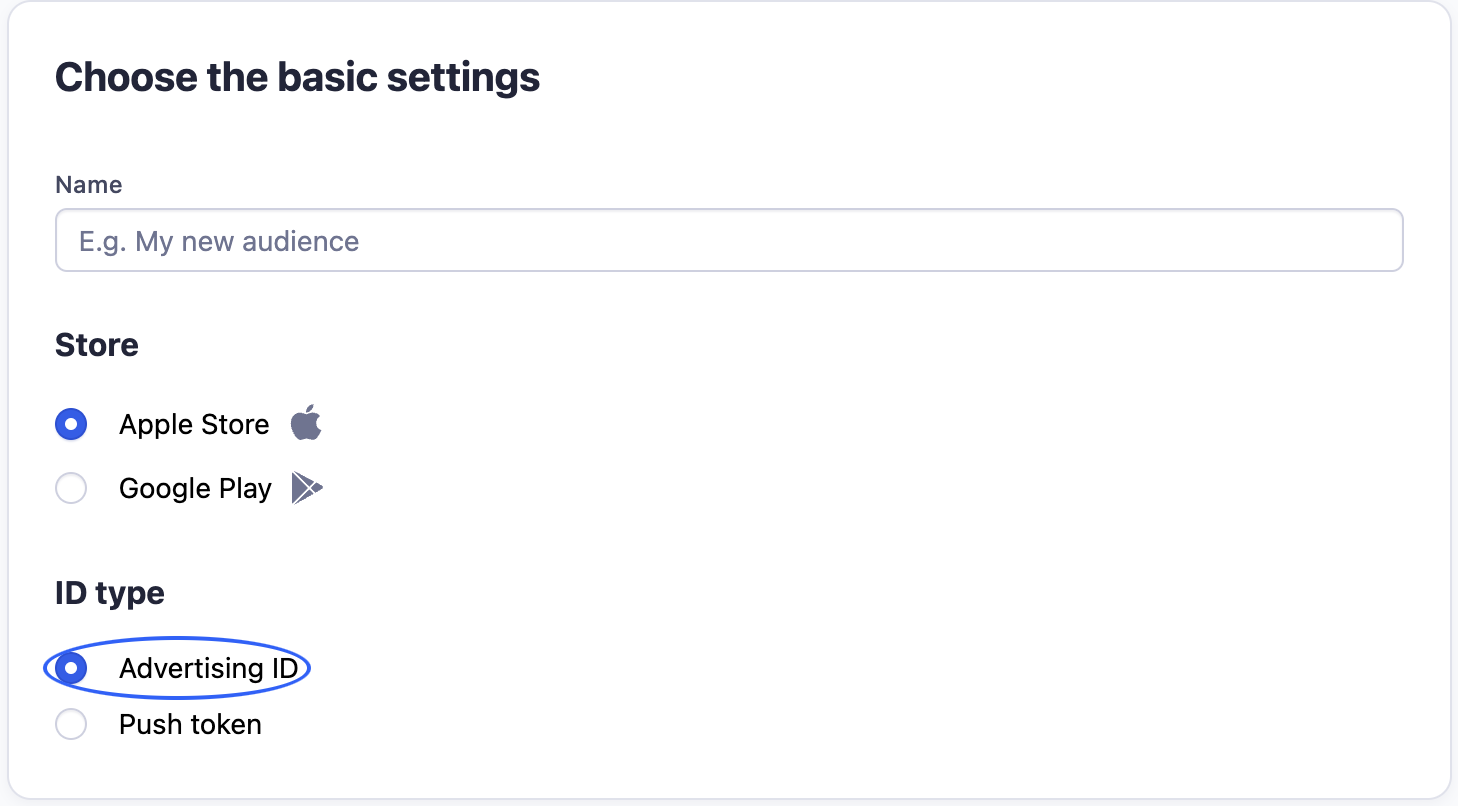Focus the Name input field
This screenshot has width=1458, height=806.
coord(728,240)
